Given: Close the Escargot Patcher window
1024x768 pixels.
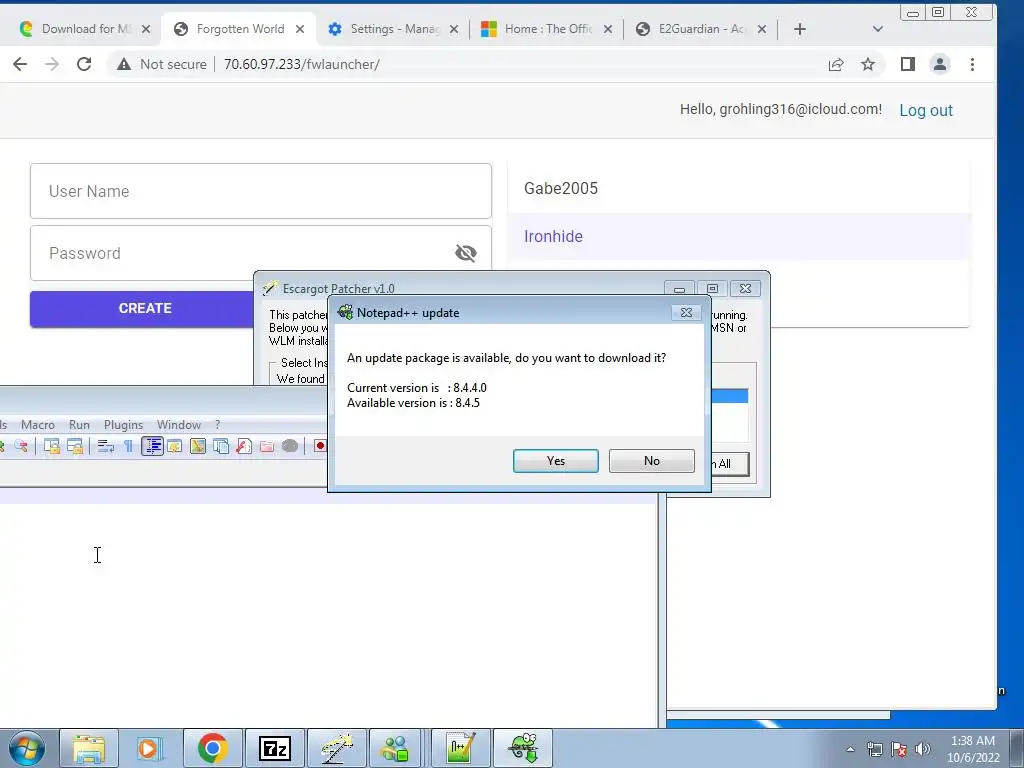Looking at the screenshot, I should (745, 289).
